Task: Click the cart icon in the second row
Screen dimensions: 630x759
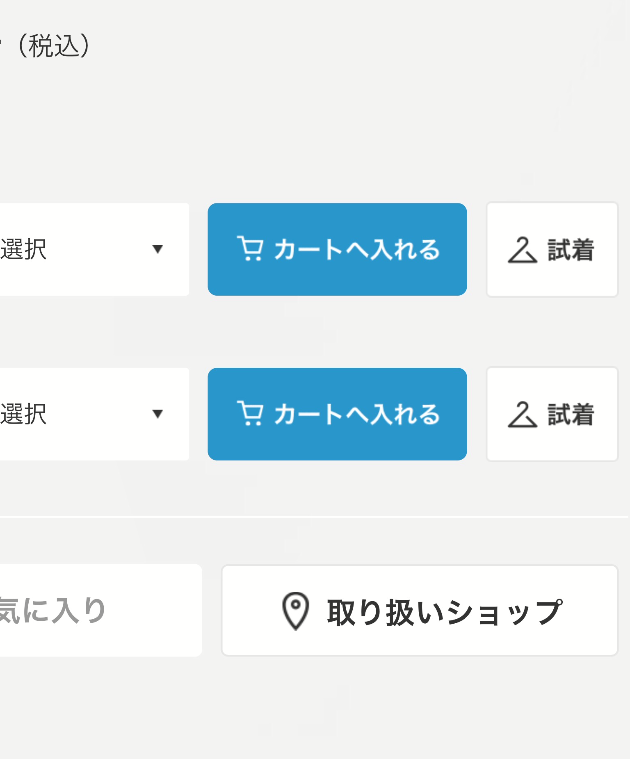Action: pyautogui.click(x=250, y=413)
